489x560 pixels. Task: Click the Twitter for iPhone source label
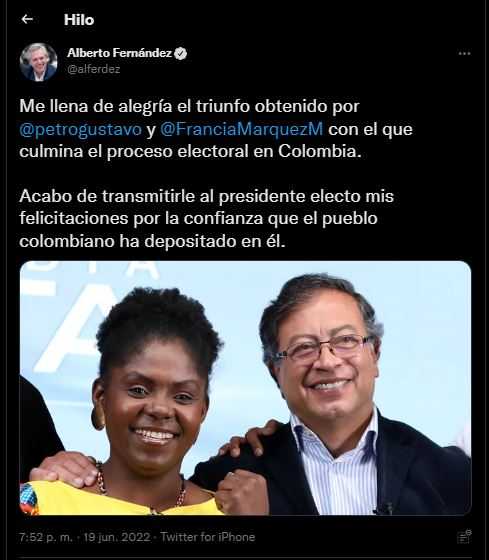tap(208, 537)
